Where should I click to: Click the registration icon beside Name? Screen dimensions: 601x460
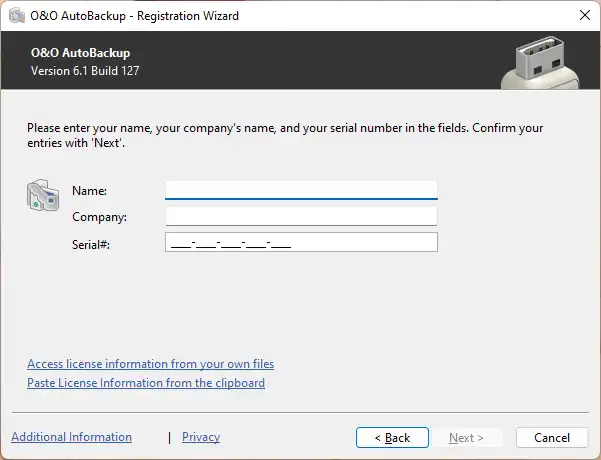pyautogui.click(x=43, y=195)
